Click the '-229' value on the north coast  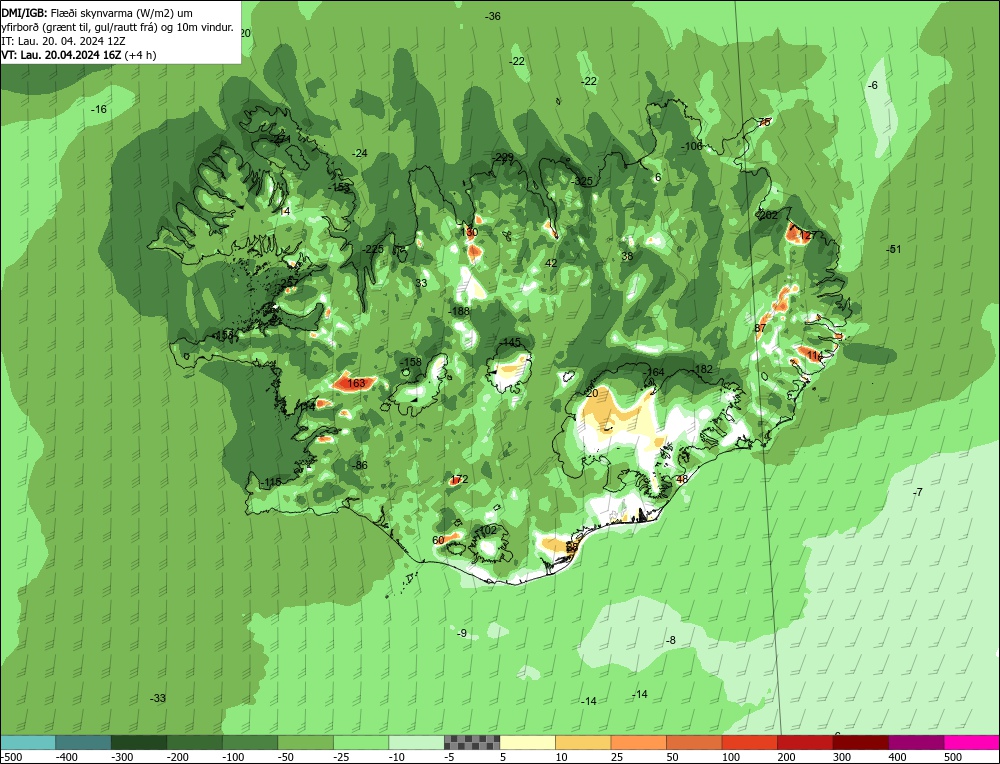click(503, 158)
